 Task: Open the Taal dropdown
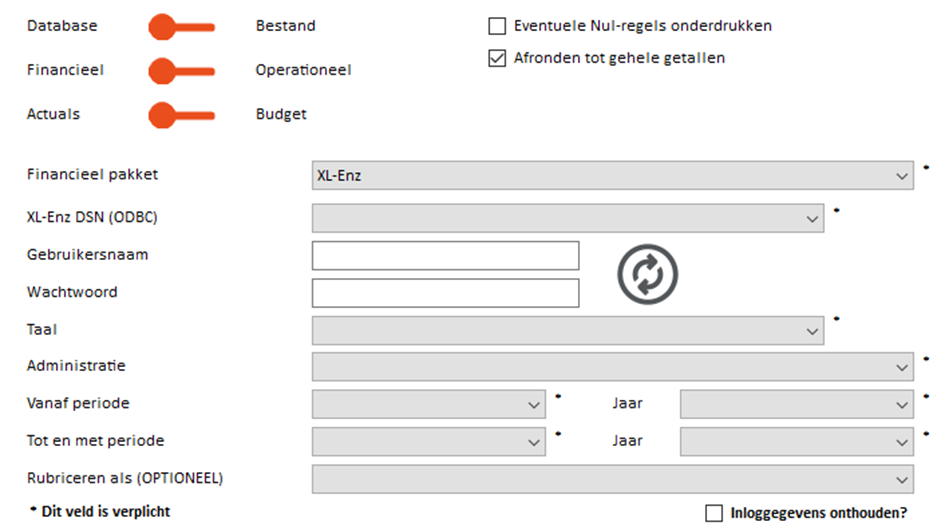coord(568,330)
